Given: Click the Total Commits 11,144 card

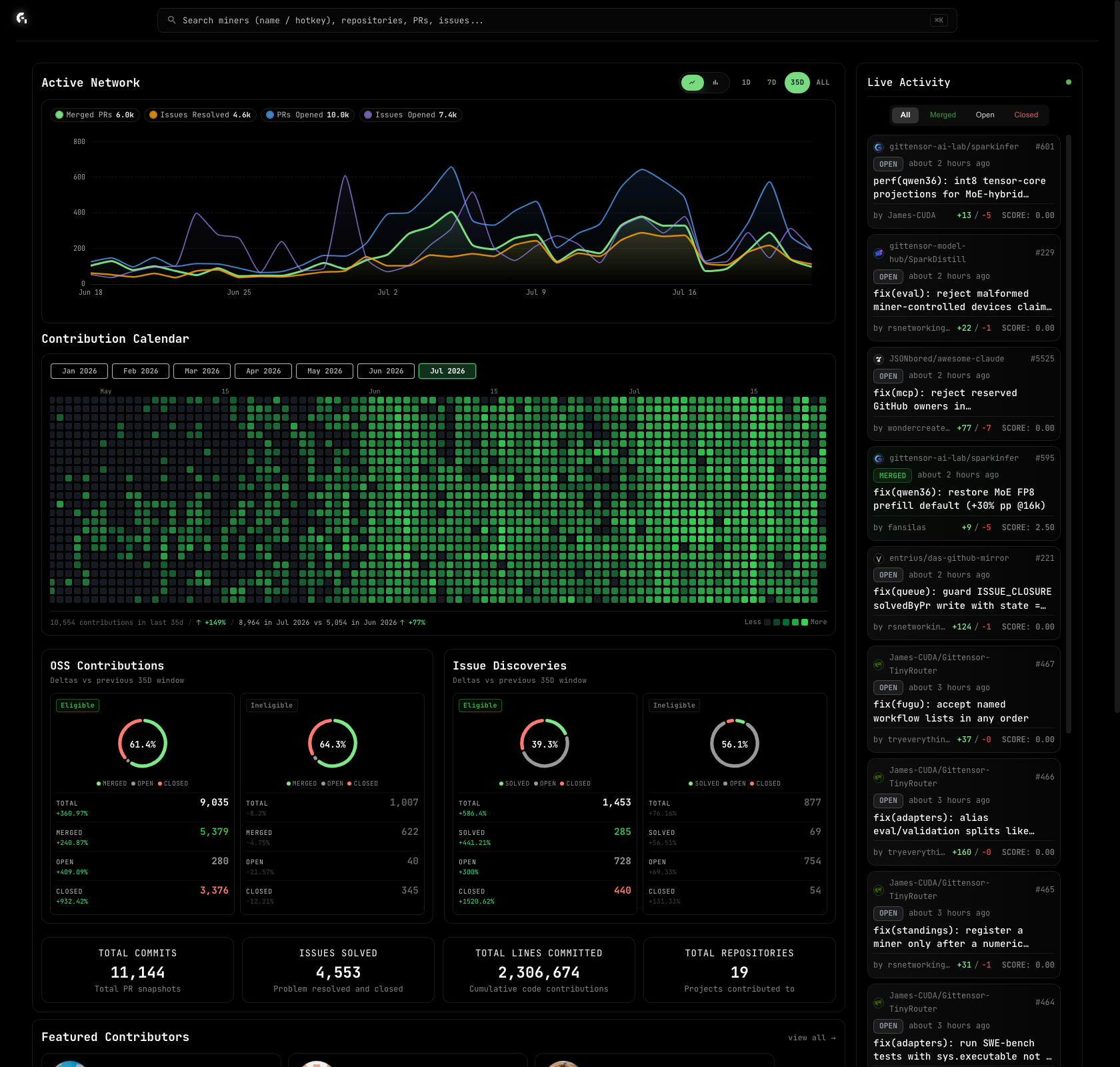Looking at the screenshot, I should click(137, 970).
